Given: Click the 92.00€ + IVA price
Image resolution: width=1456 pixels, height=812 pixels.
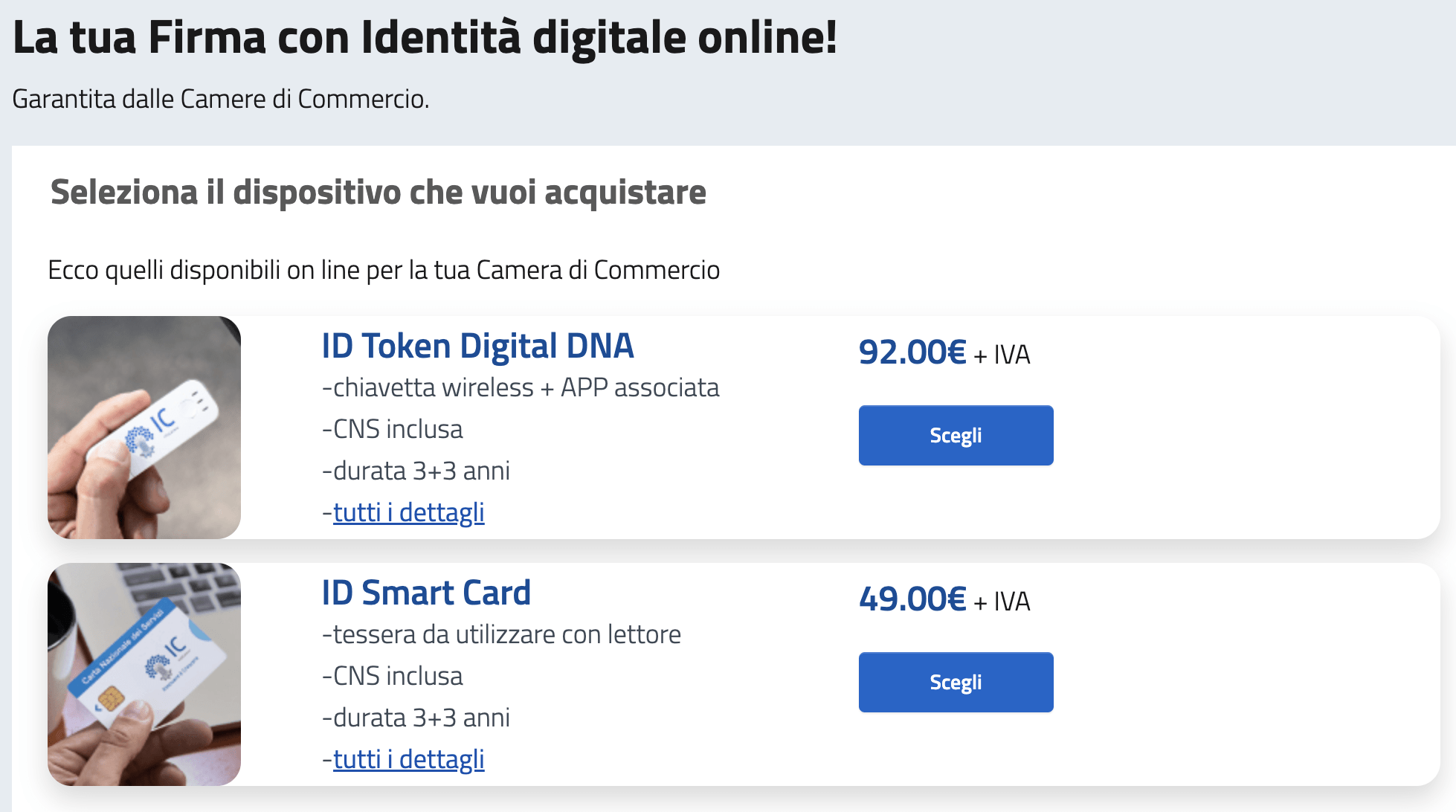Looking at the screenshot, I should [944, 352].
